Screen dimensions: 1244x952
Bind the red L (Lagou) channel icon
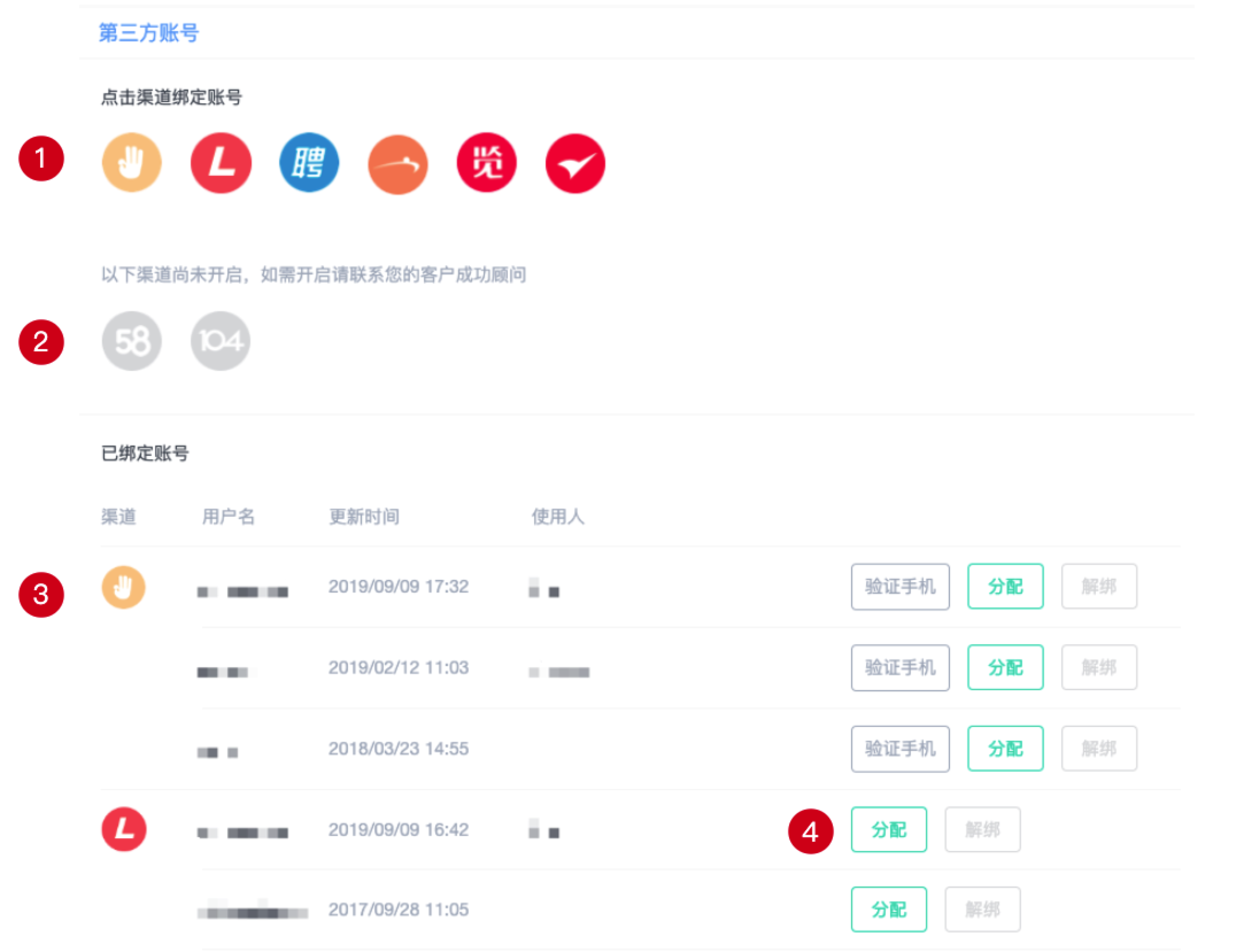click(x=221, y=163)
